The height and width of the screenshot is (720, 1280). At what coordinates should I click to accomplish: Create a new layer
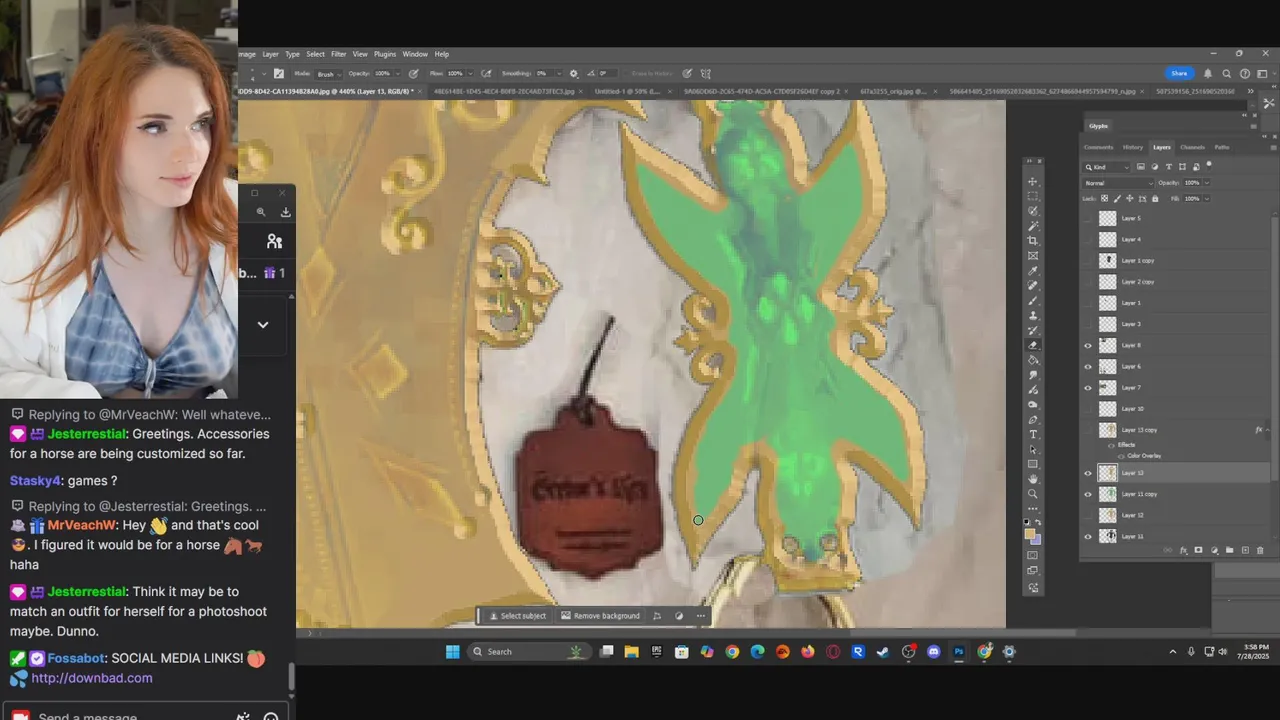point(1245,550)
